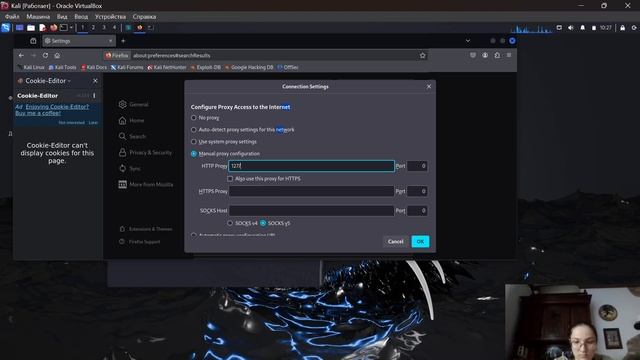Open the Kali Linux bookmark

(31, 67)
